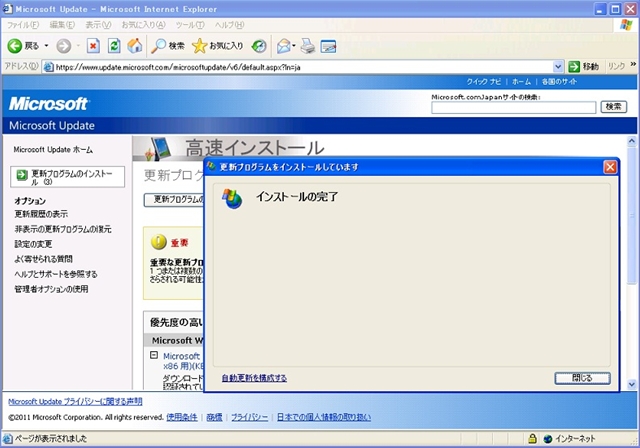Open 日本での個人情報の取り扱い footer link
640x448 pixels.
(324, 417)
